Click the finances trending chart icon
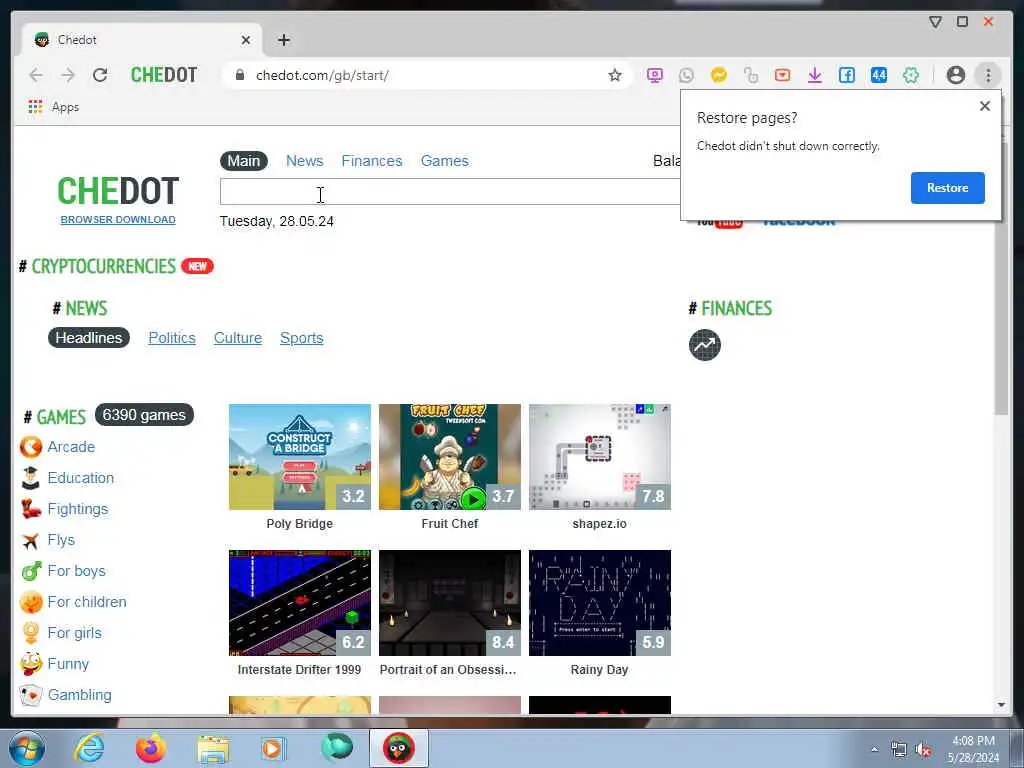This screenshot has height=768, width=1024. pos(705,345)
